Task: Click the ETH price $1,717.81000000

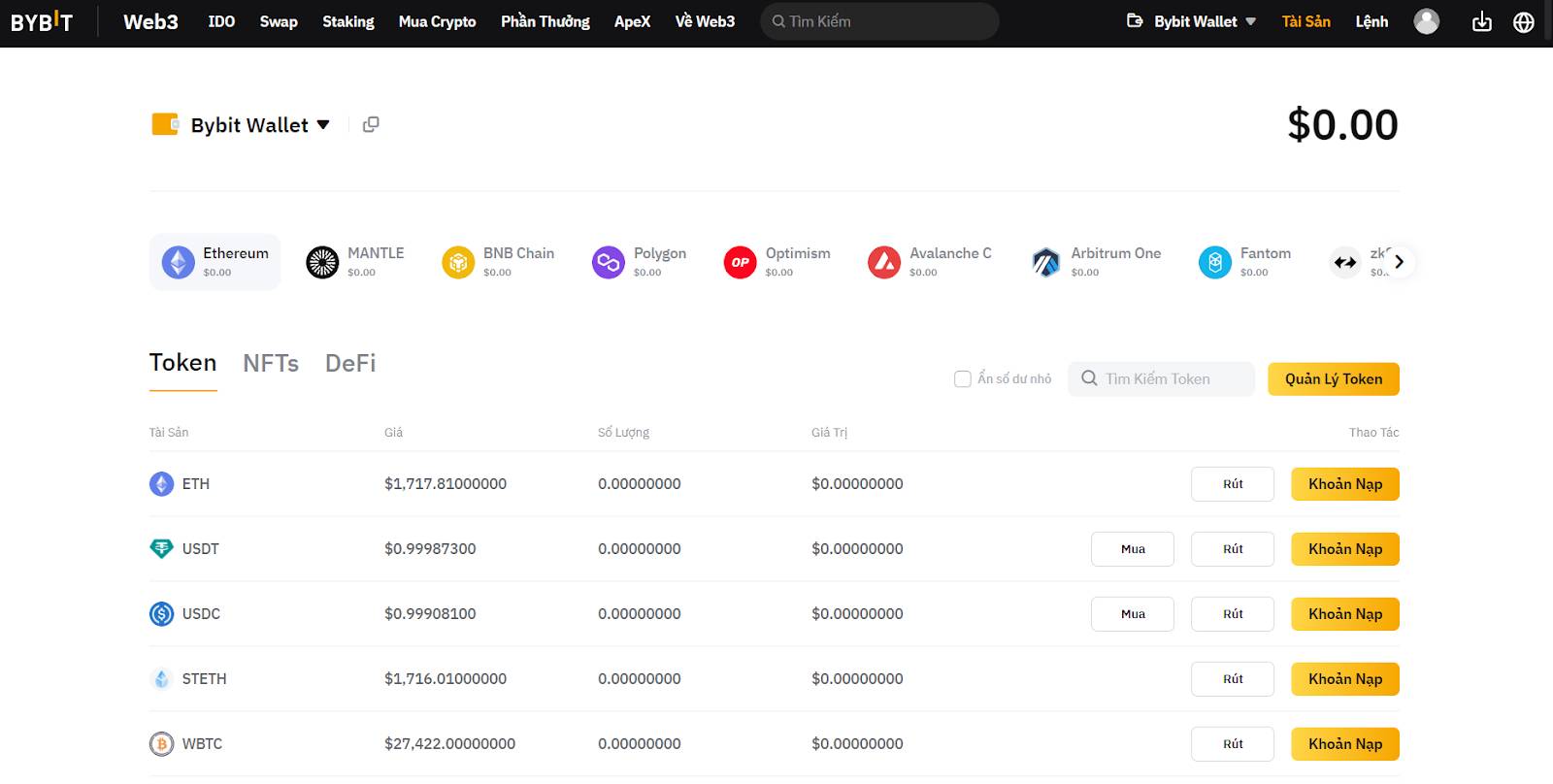Action: point(446,483)
